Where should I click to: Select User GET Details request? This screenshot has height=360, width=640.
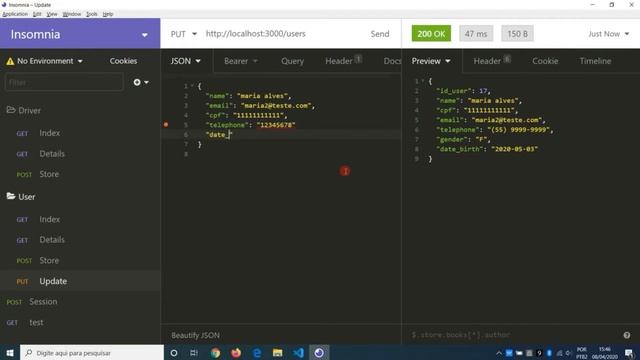tap(80, 240)
